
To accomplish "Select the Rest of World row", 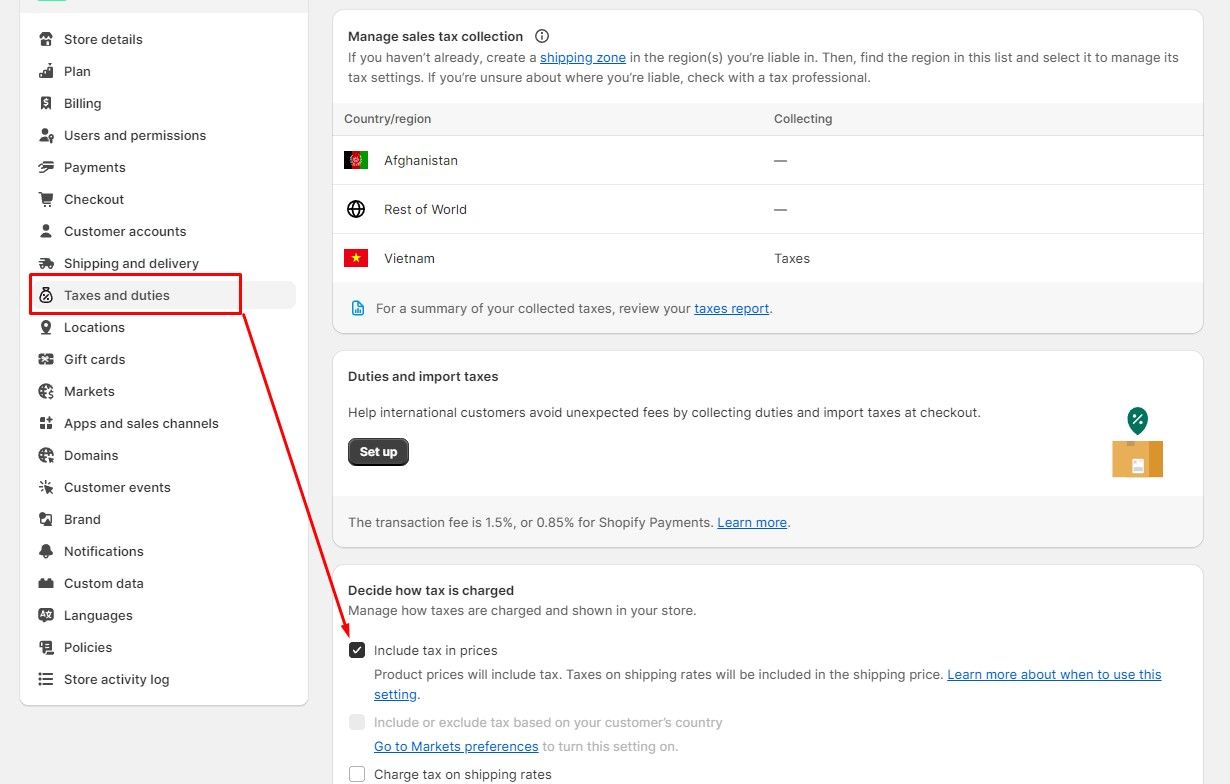I will (767, 209).
